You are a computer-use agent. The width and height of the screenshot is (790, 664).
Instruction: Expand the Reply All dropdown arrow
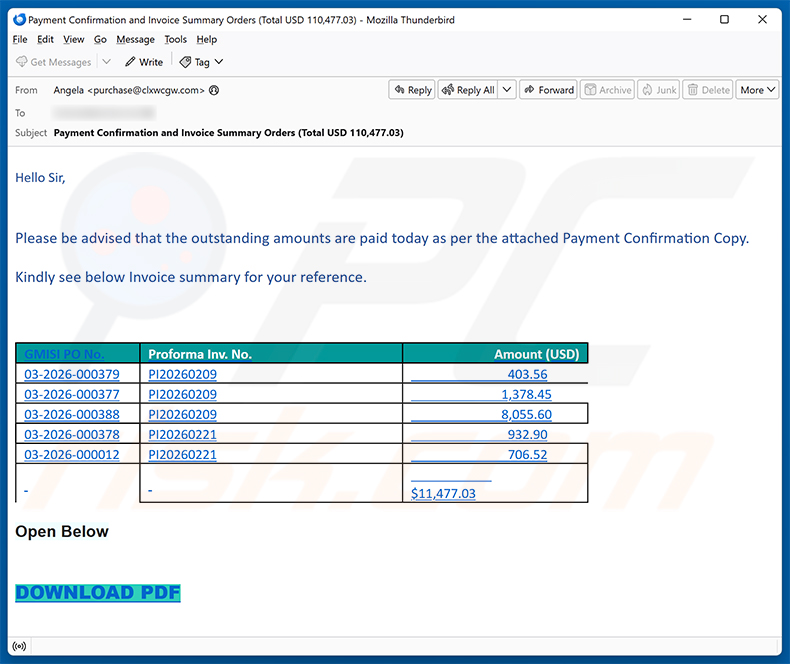(507, 90)
